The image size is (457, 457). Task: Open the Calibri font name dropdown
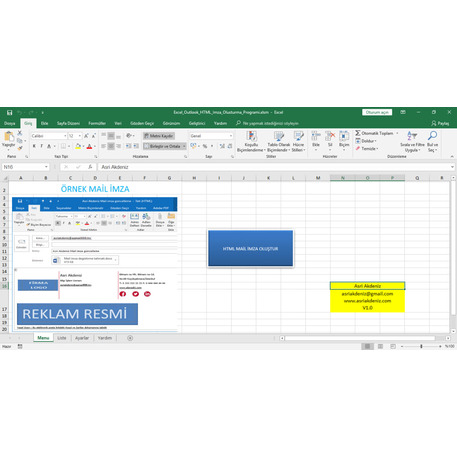65,136
